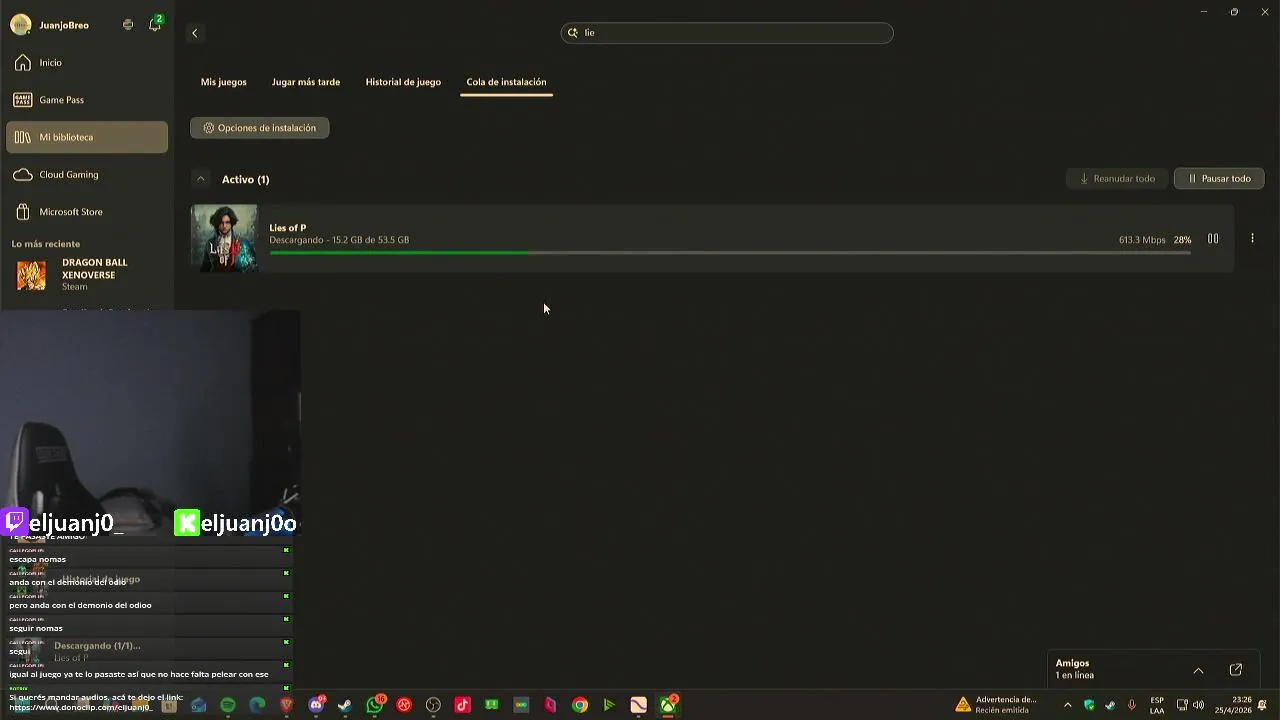Image resolution: width=1280 pixels, height=720 pixels.
Task: Open more options for Lies of P
Action: coord(1252,239)
